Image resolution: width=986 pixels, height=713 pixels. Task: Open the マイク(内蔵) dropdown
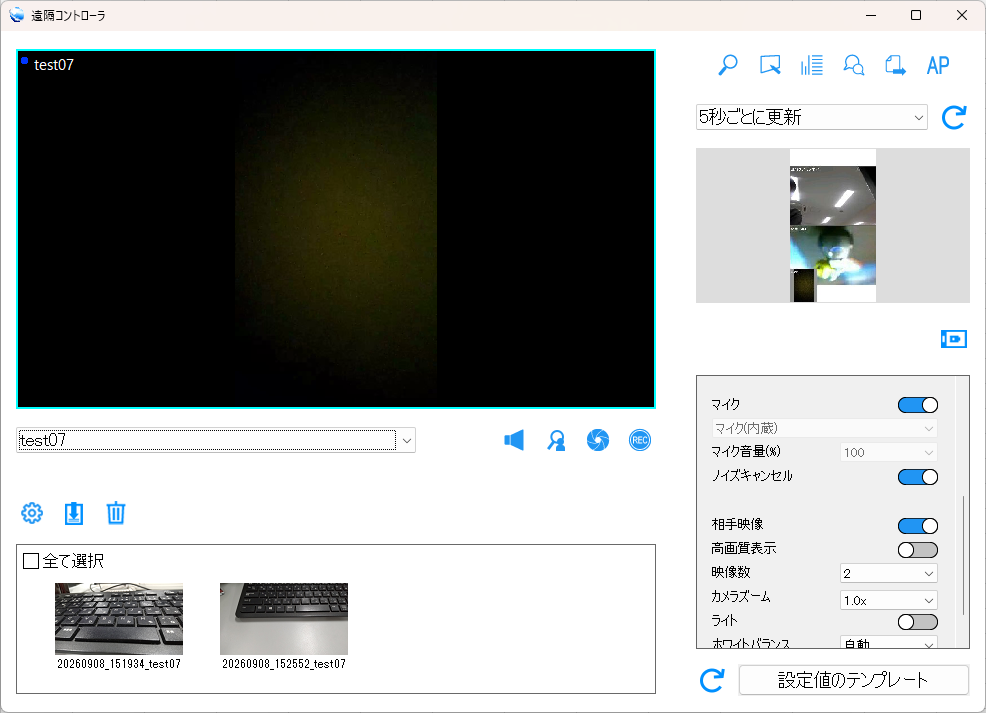coord(824,428)
